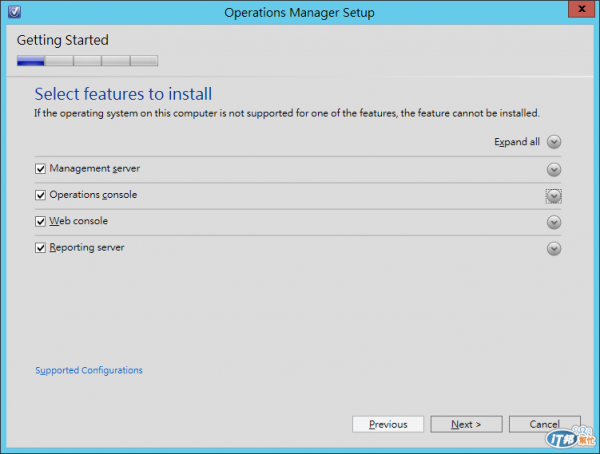Click the Select features to install heading

click(x=123, y=94)
